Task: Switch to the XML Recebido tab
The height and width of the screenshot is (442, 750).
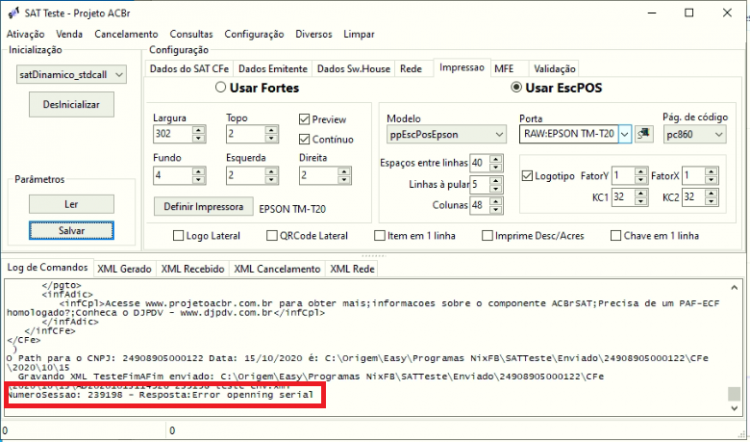Action: [x=193, y=269]
